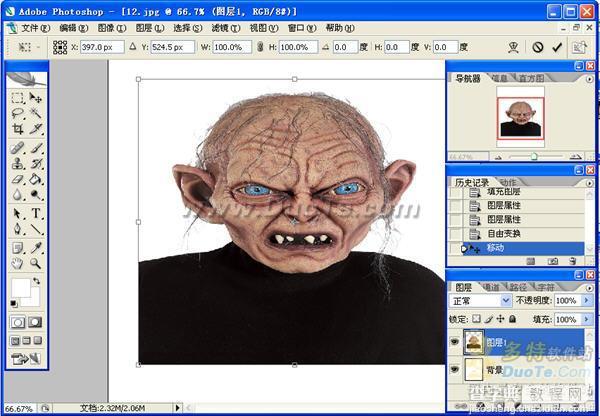The width and height of the screenshot is (600, 416).
Task: Select the Brush tool
Action: click(36, 148)
